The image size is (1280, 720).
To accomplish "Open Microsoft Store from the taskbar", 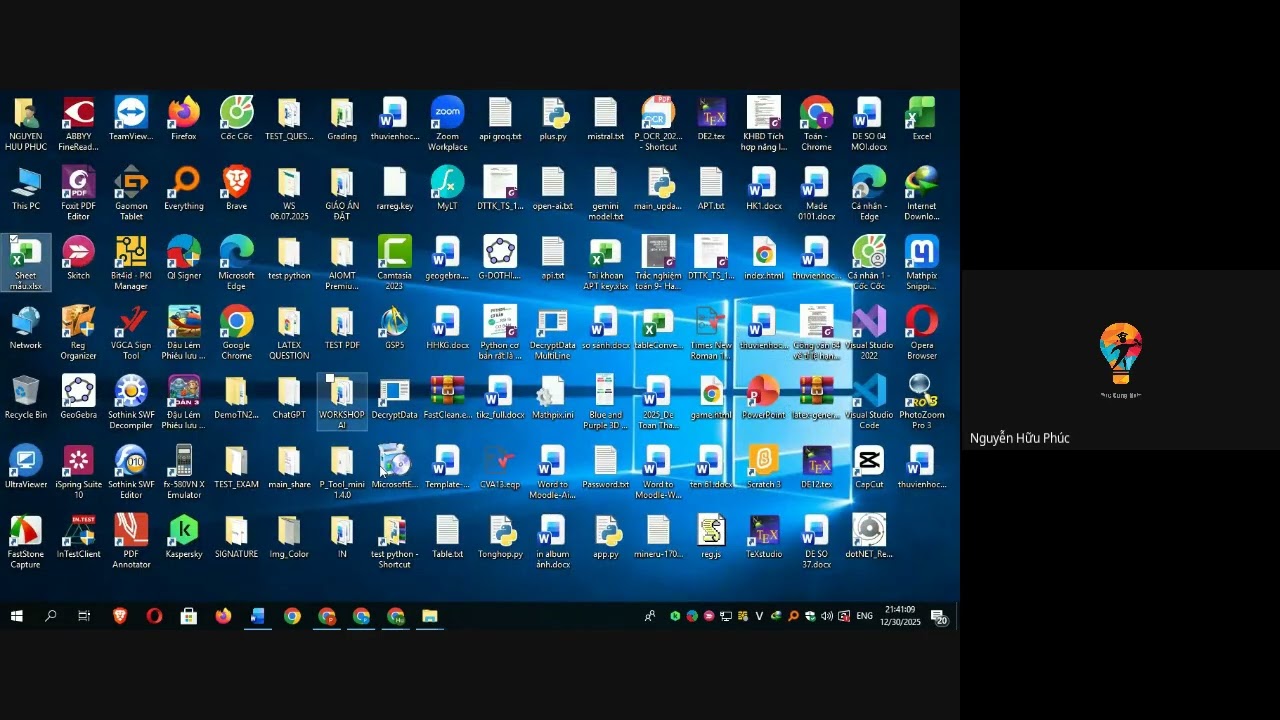I will point(188,616).
